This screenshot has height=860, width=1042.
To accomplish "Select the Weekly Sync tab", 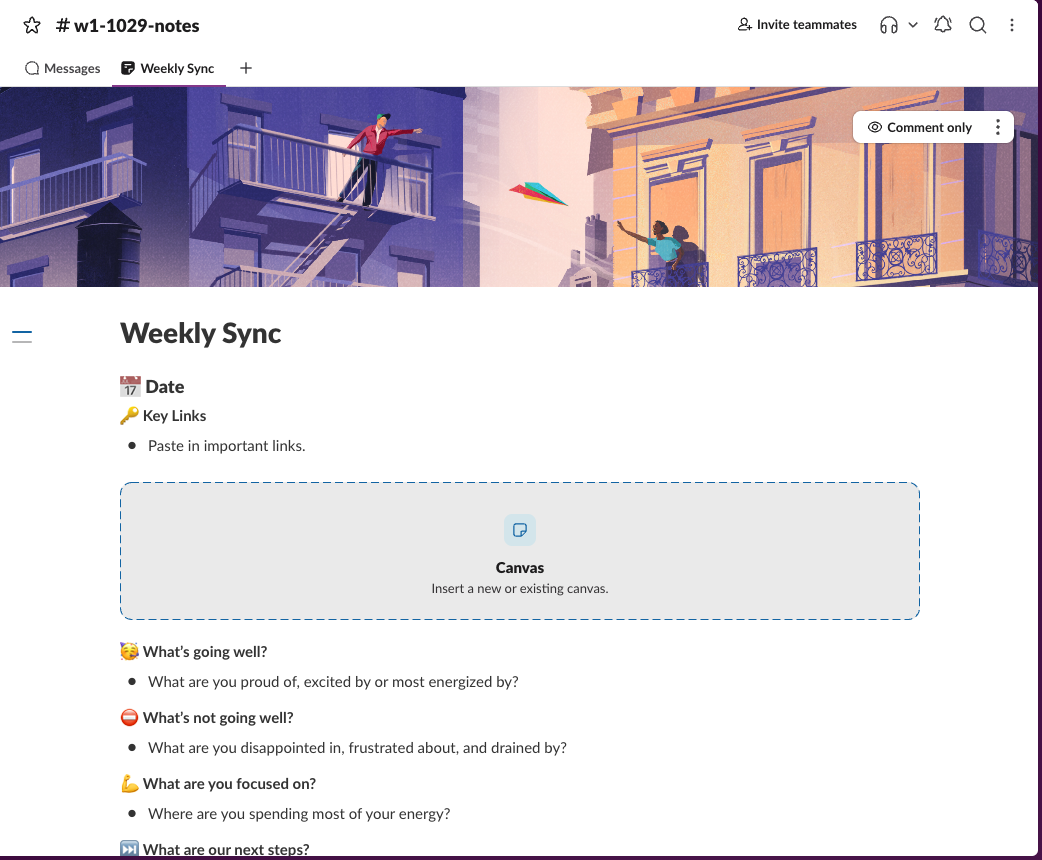I will pos(168,68).
